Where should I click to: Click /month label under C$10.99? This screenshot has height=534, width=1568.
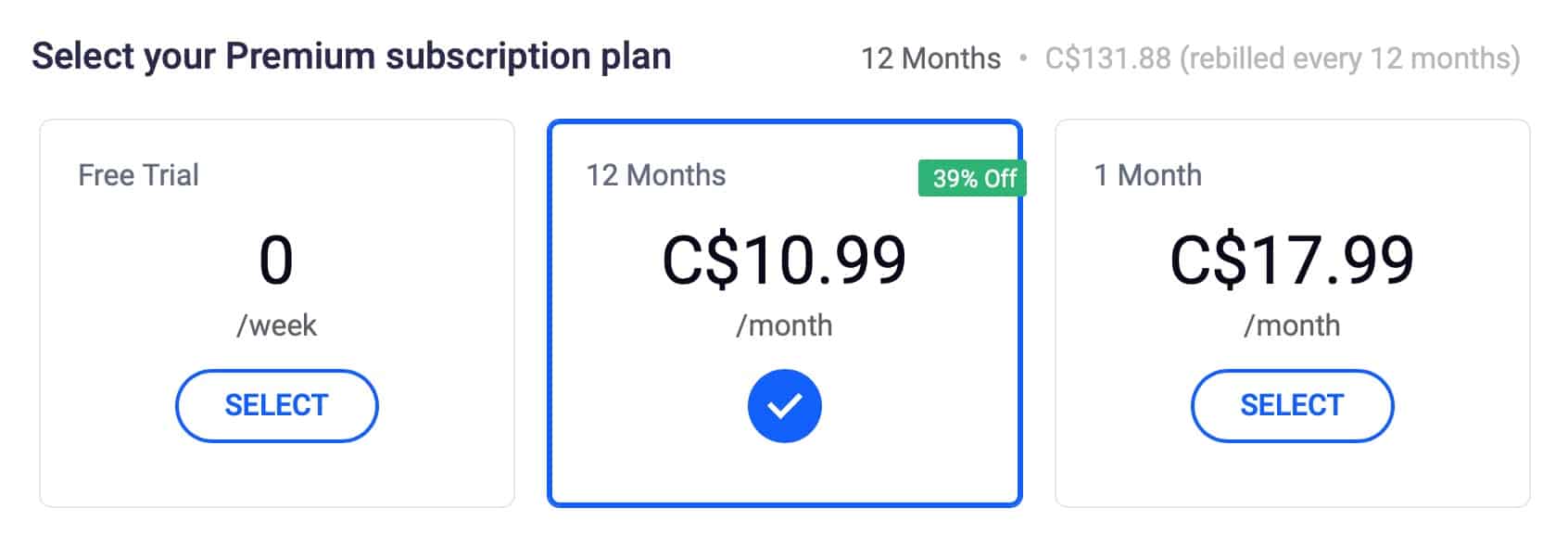(x=784, y=325)
